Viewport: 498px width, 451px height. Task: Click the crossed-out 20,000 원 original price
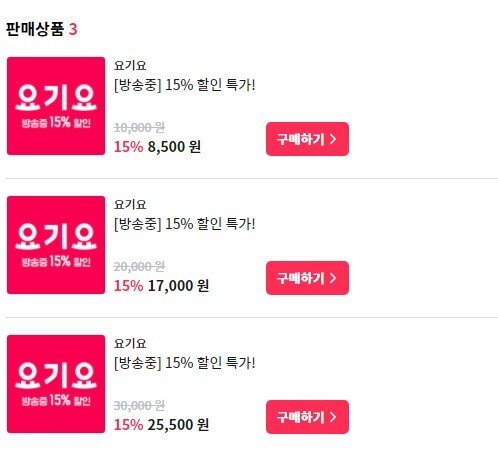139,266
